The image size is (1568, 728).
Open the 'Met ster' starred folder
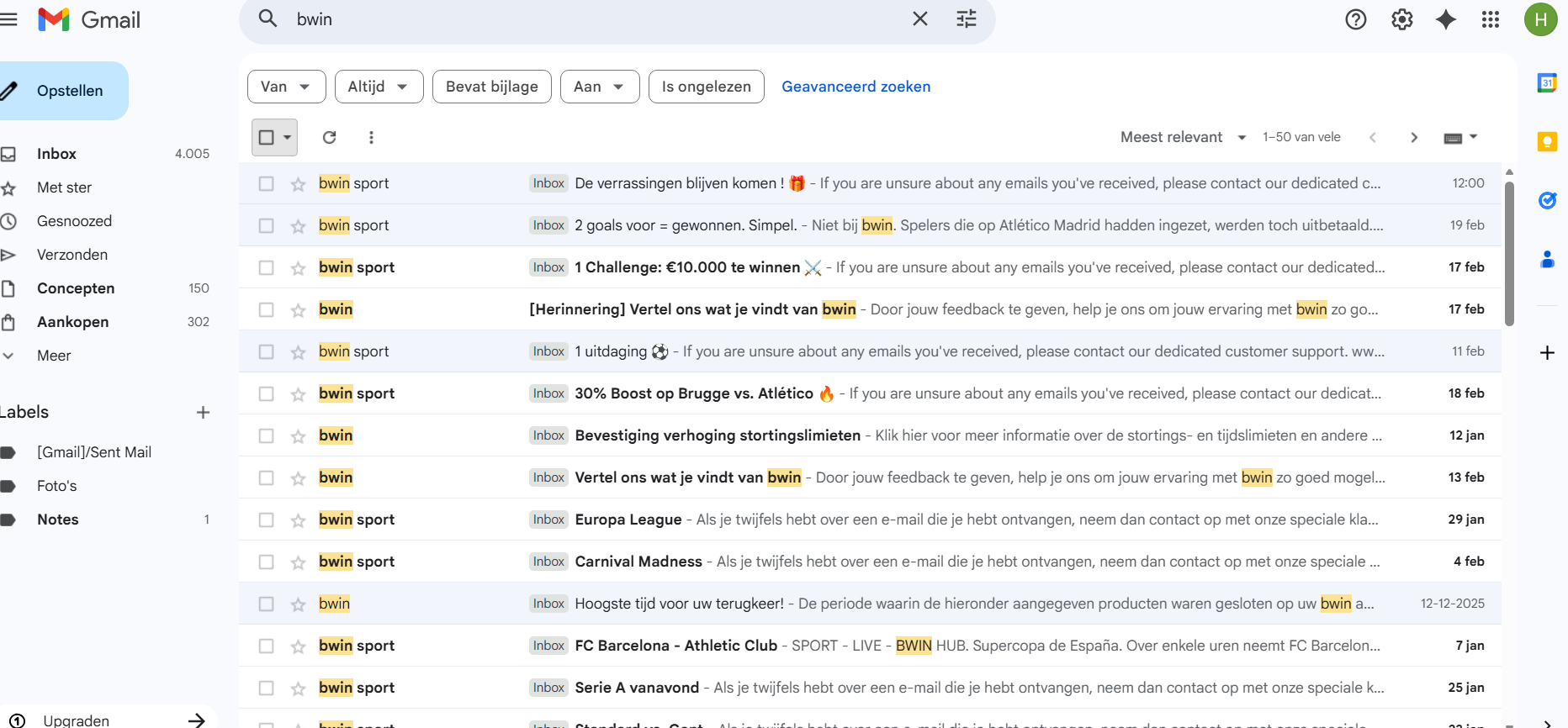pyautogui.click(x=64, y=187)
